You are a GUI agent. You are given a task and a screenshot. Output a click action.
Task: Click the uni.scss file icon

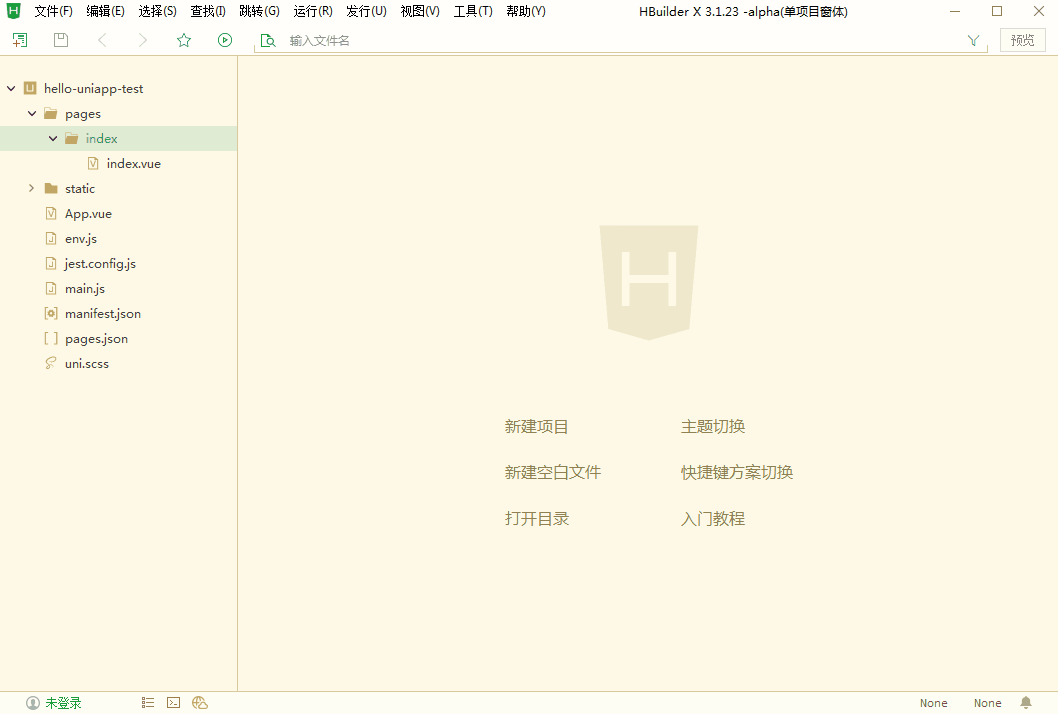pyautogui.click(x=51, y=363)
